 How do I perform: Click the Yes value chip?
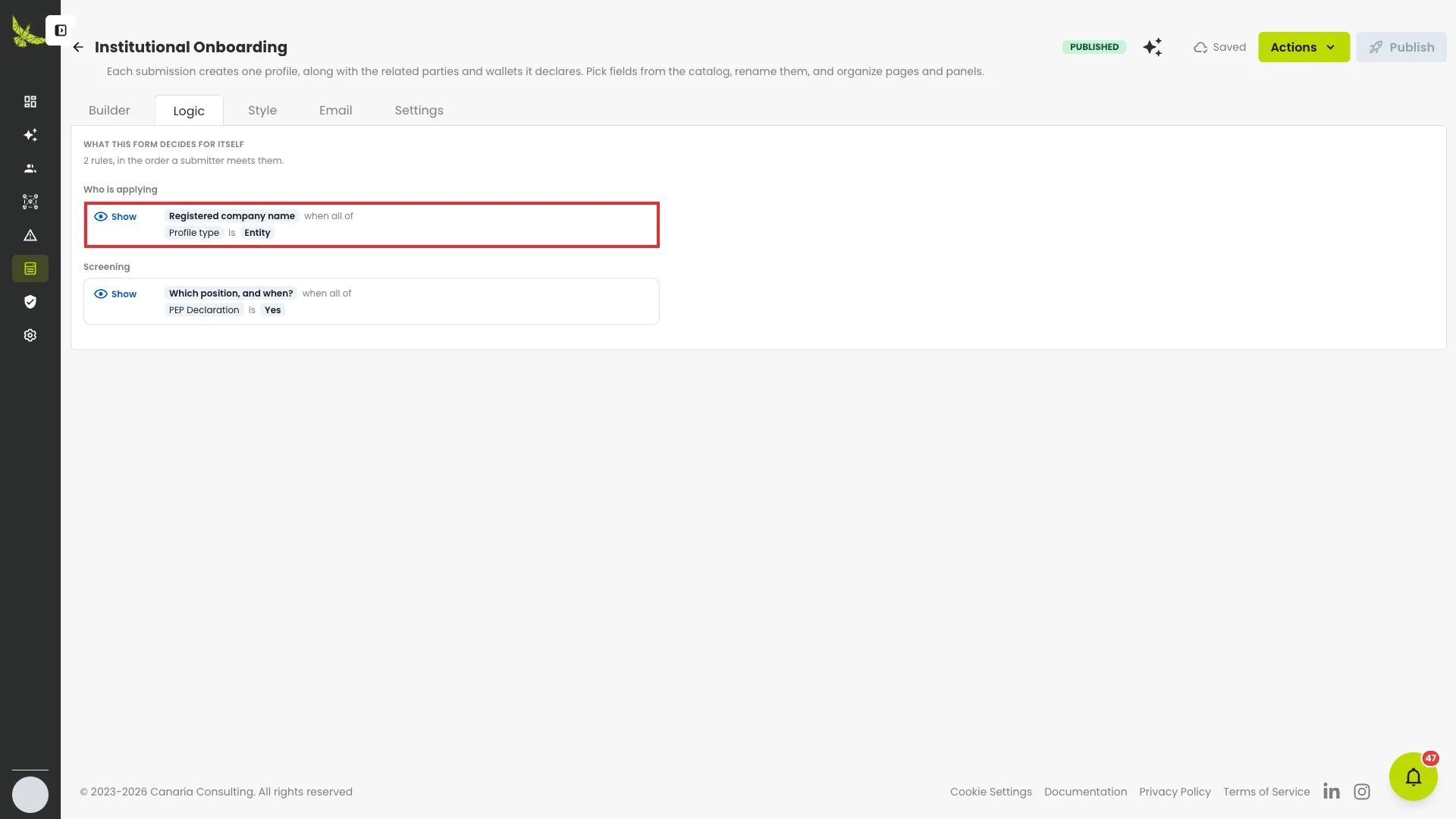point(272,310)
